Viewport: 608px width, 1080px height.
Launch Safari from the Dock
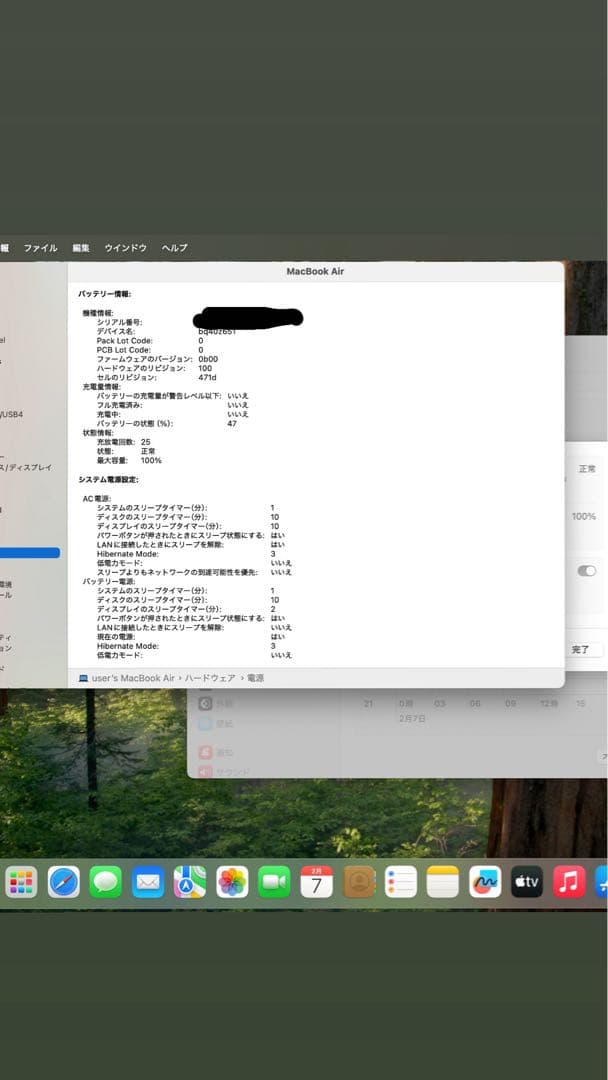click(64, 882)
